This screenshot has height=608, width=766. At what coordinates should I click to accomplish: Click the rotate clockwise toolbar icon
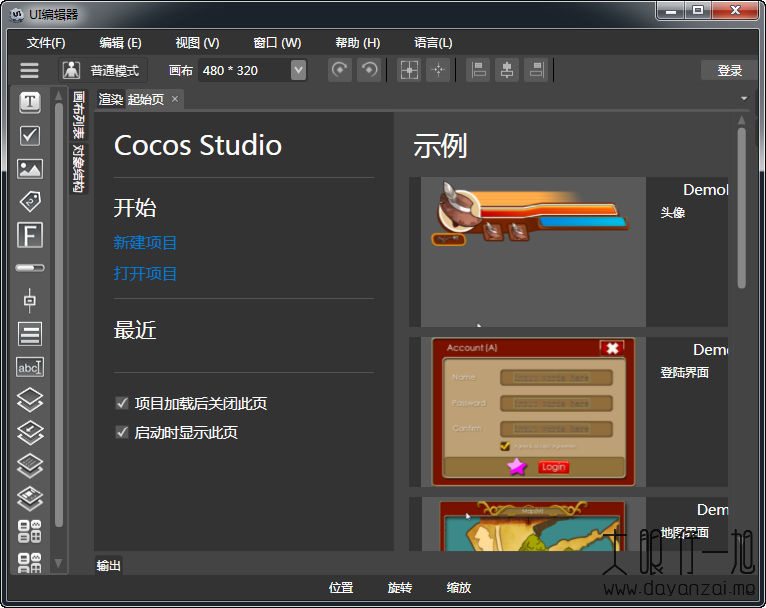(340, 70)
